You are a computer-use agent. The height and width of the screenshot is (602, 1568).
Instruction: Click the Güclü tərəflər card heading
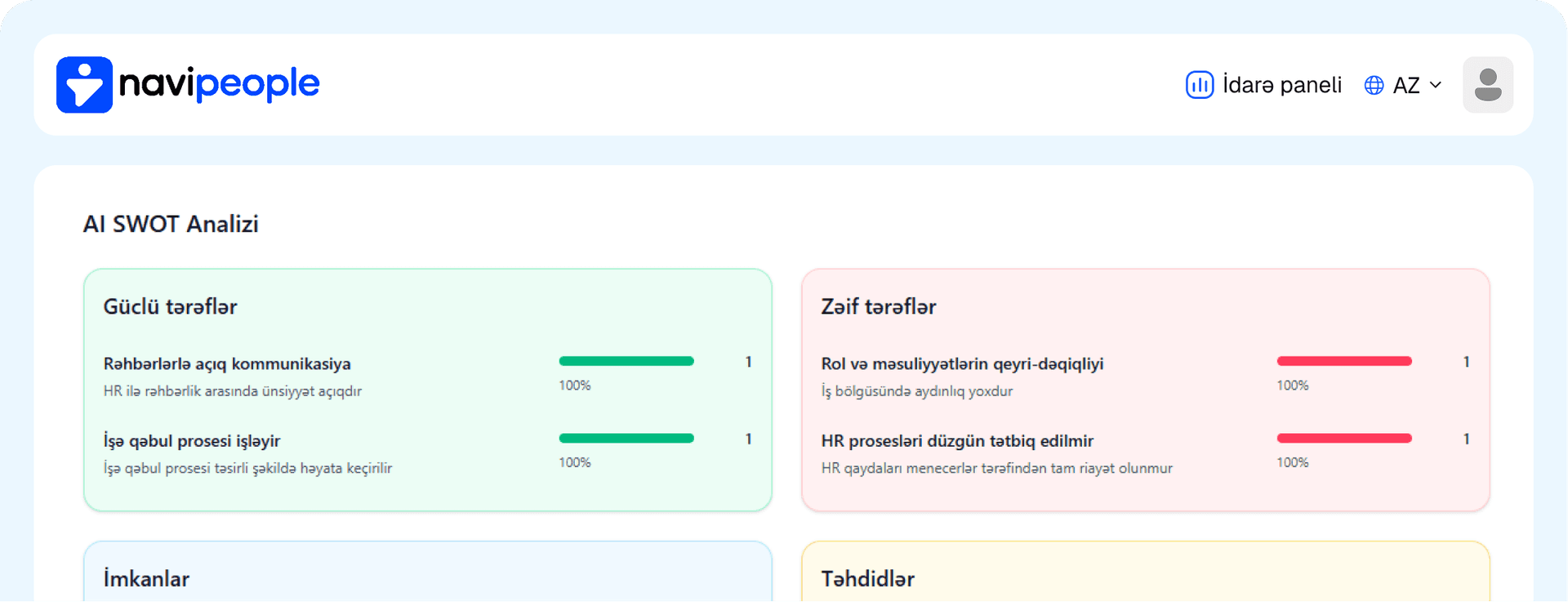(x=170, y=307)
